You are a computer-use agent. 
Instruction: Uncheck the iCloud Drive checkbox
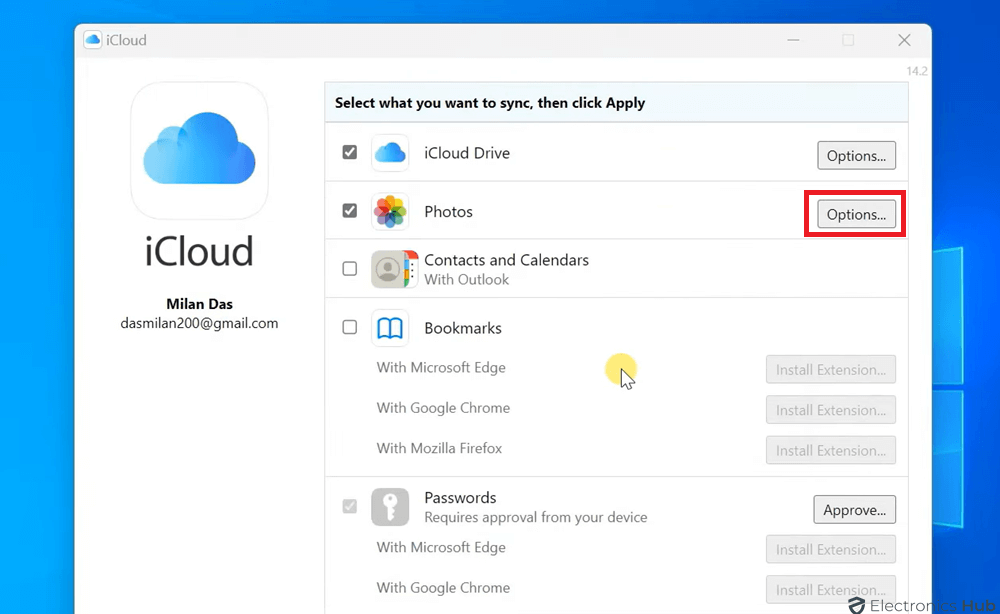coord(349,153)
